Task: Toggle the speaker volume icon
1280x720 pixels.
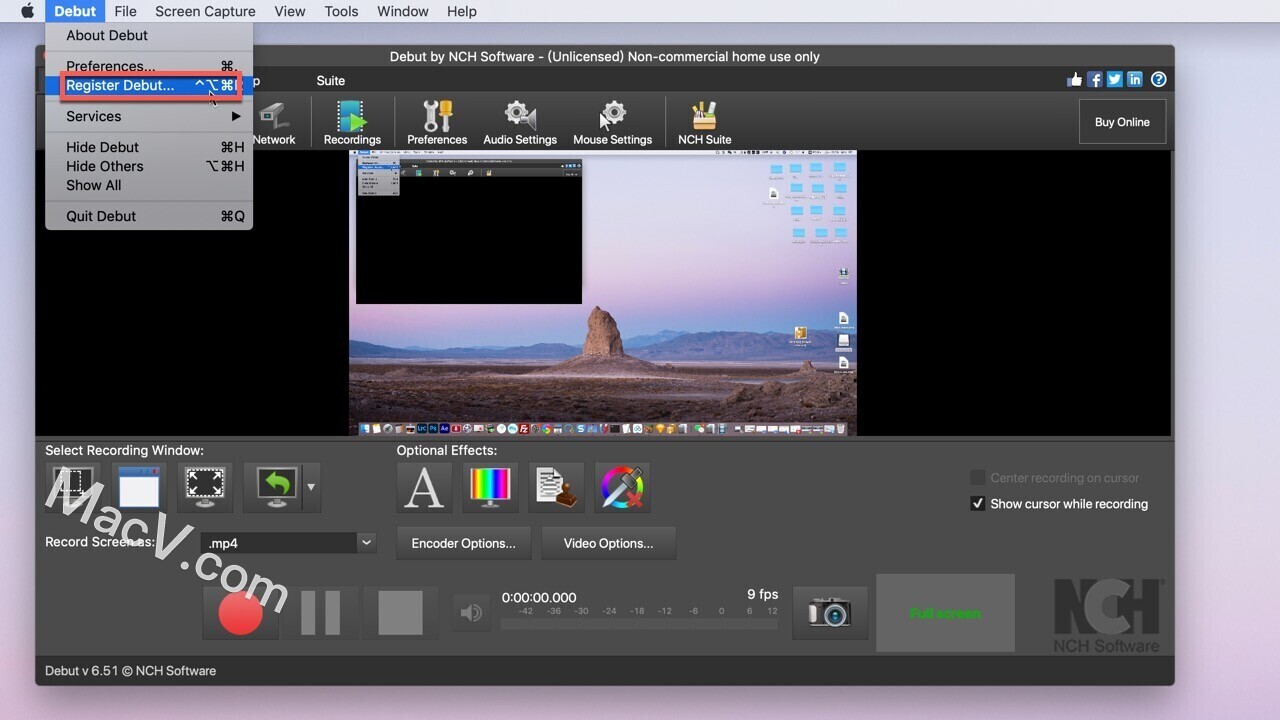Action: click(x=470, y=612)
